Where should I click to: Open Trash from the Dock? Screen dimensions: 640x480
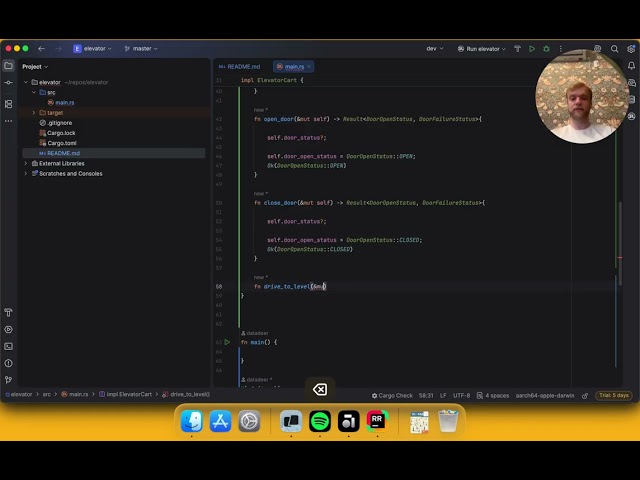448,421
